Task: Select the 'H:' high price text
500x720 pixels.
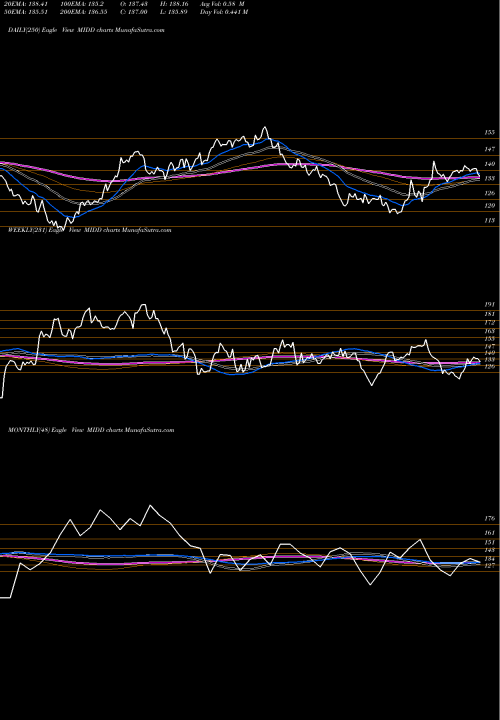Action: click(x=174, y=4)
